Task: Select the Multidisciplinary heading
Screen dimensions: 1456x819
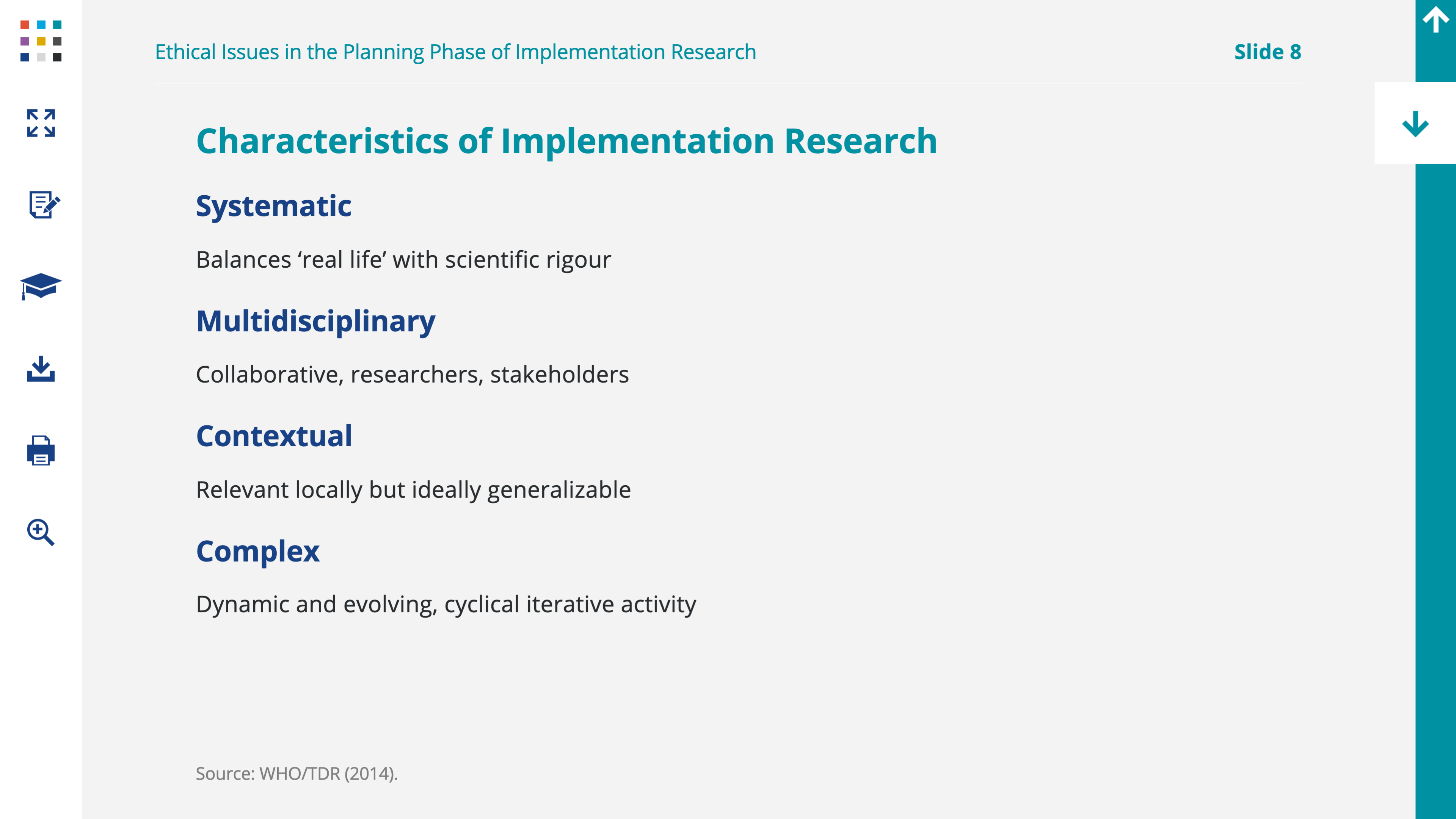Action: click(315, 321)
